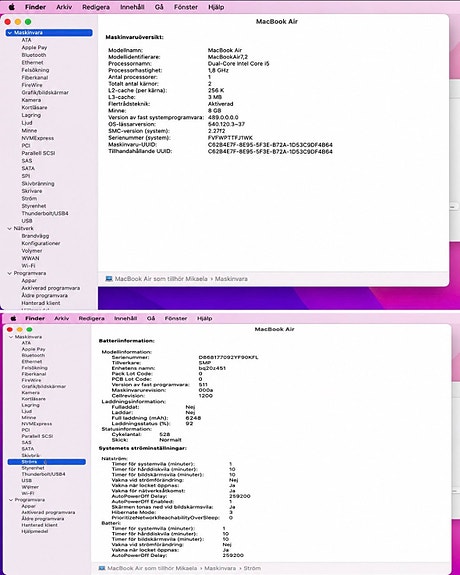Open Skivbränning in the hardware list
460x575 pixels.
tap(38, 183)
